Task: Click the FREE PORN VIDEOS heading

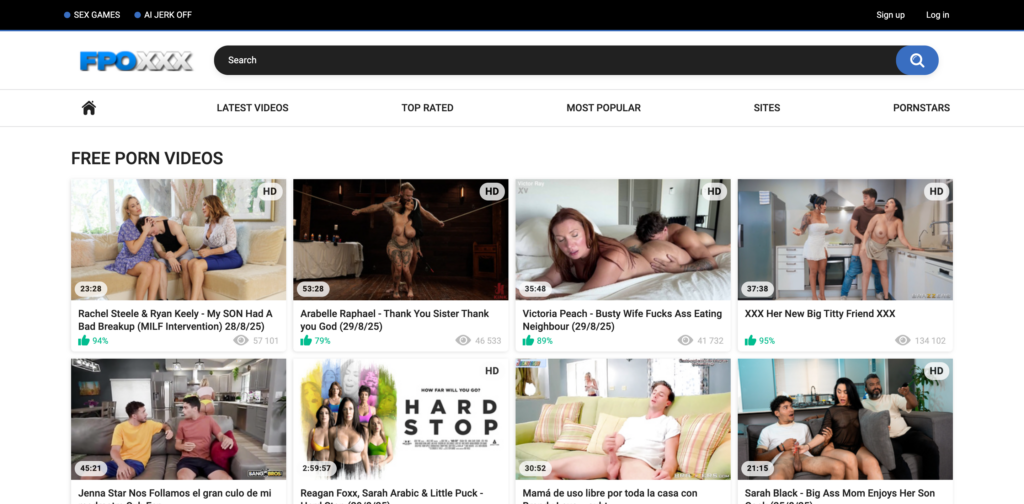Action: click(x=147, y=158)
